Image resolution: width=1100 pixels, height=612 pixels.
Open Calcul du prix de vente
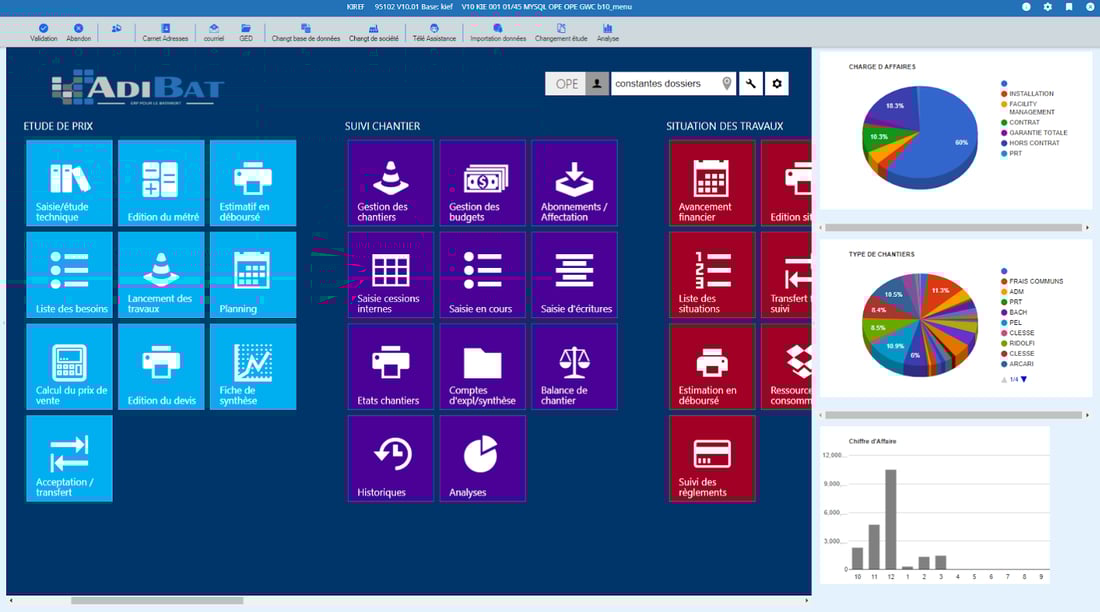coord(68,366)
